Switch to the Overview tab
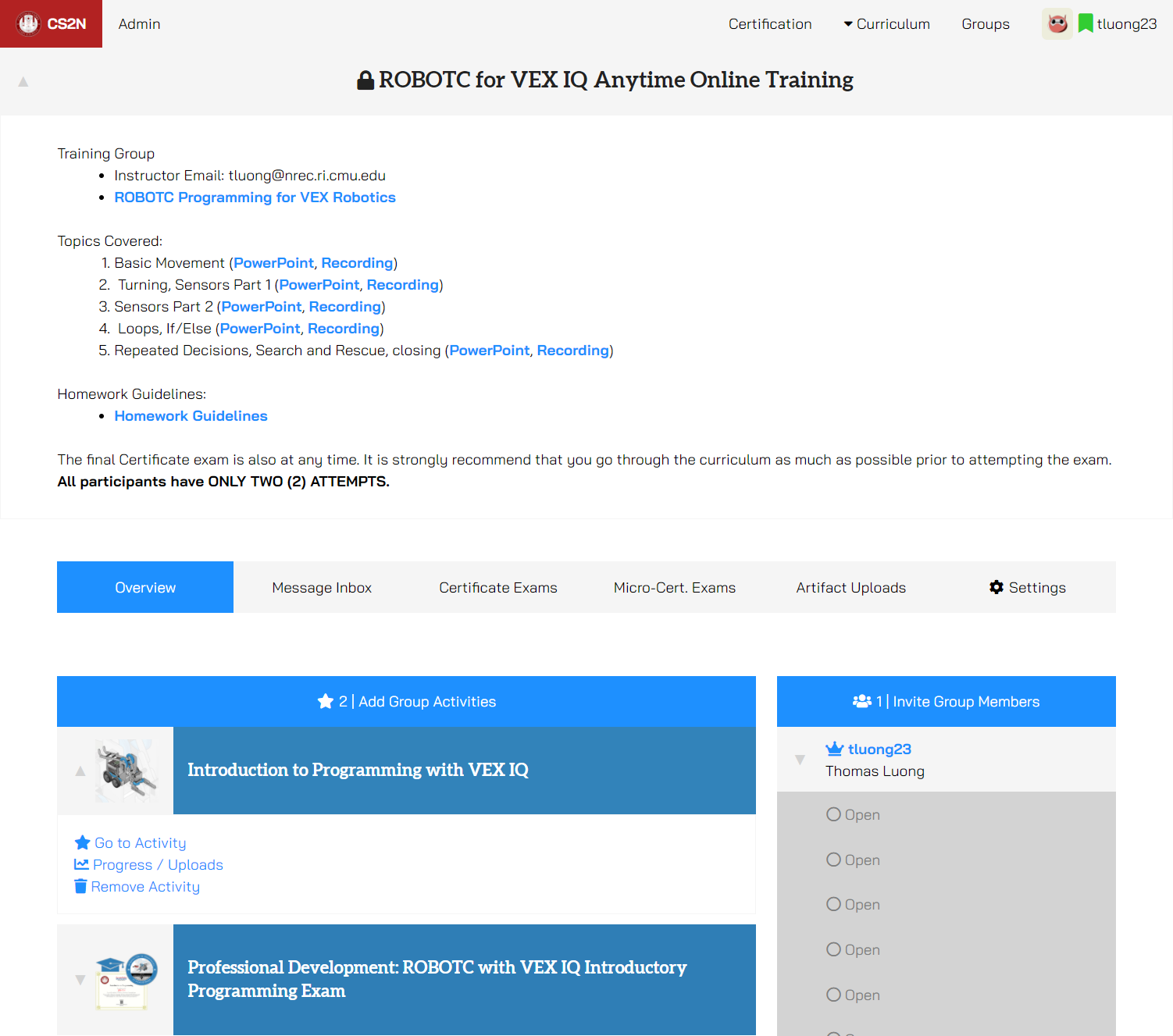 (145, 587)
